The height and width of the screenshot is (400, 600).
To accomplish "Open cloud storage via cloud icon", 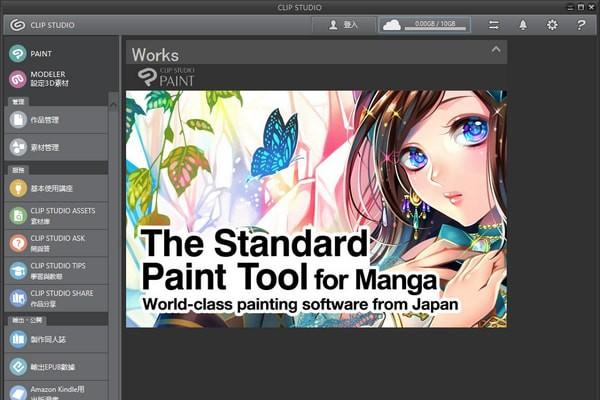I will point(392,25).
